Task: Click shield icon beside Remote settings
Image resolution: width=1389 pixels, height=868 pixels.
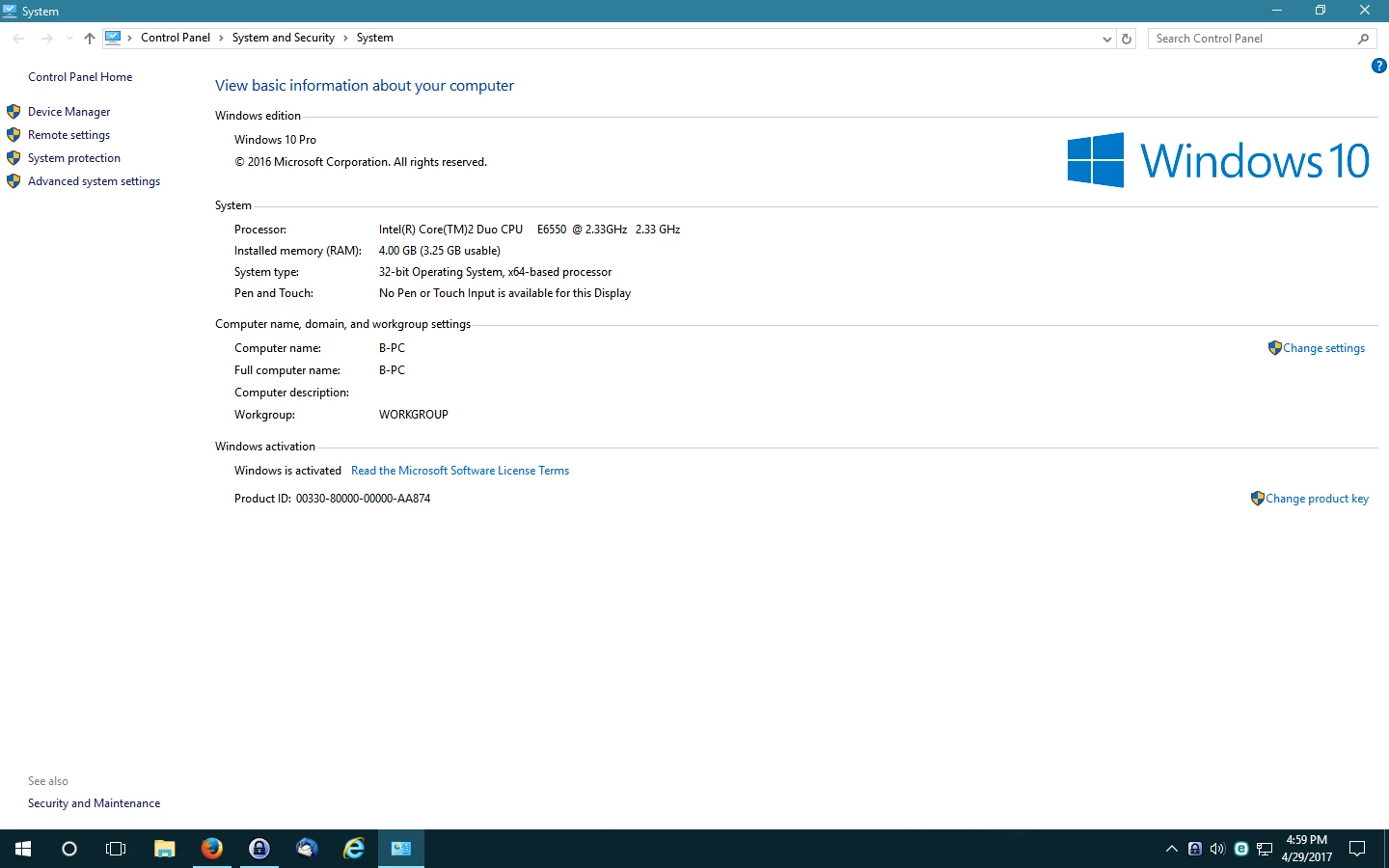Action: click(14, 135)
